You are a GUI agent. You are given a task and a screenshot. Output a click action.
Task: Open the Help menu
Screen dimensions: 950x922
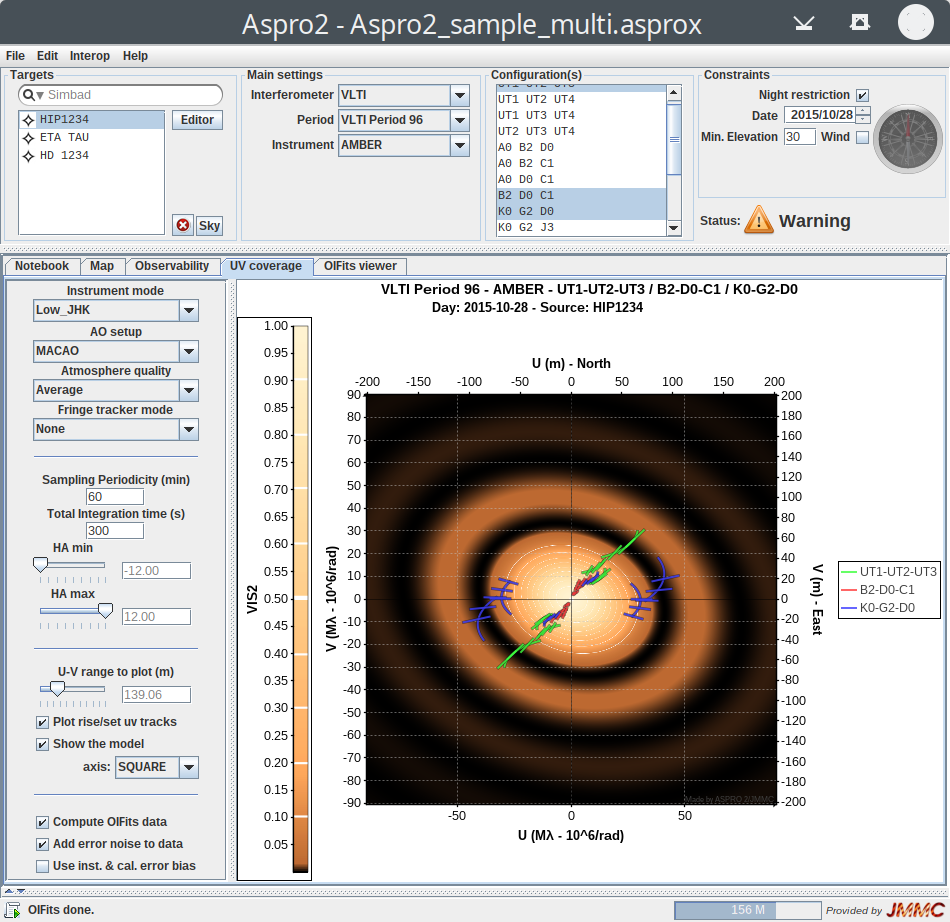(x=135, y=56)
